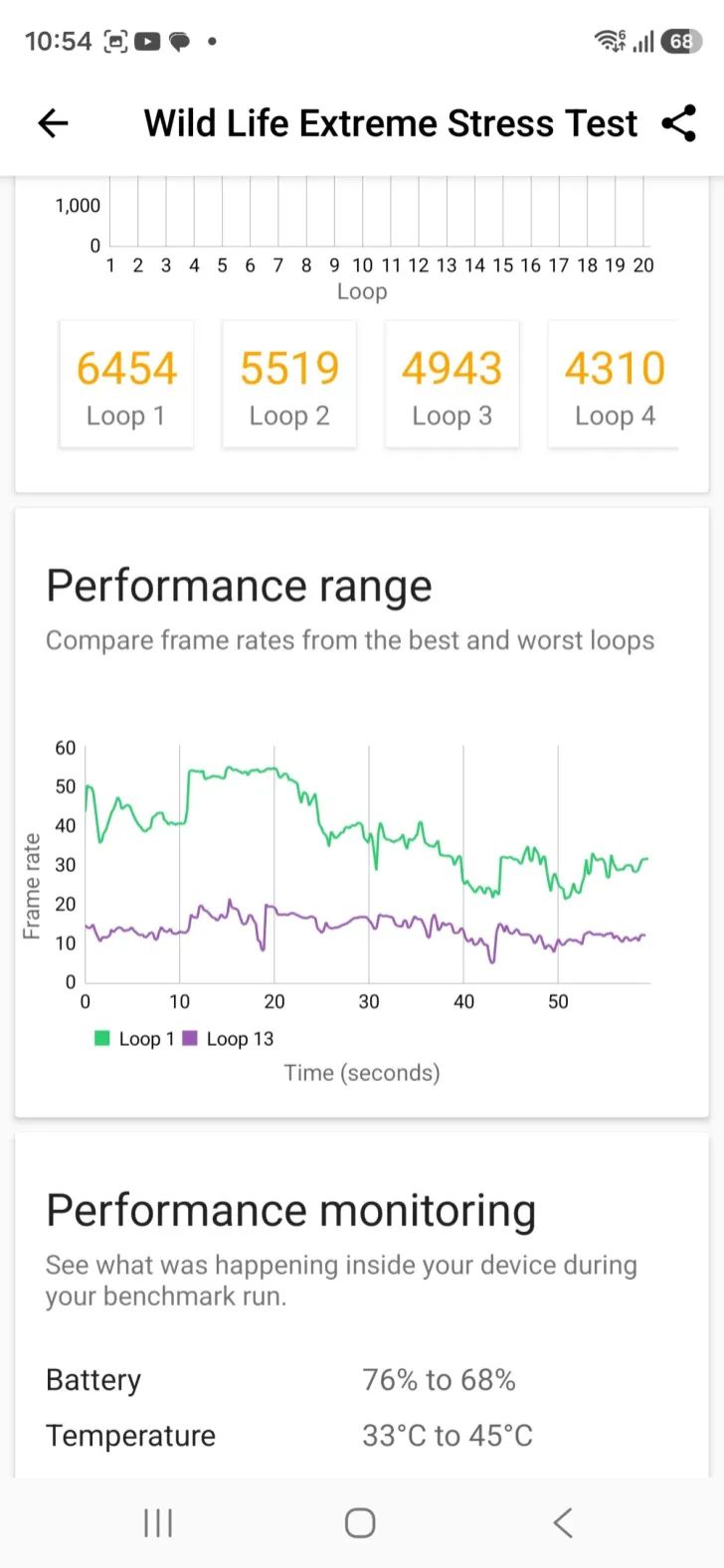Open the Loop 3 score card
The height and width of the screenshot is (1568, 724).
point(452,385)
